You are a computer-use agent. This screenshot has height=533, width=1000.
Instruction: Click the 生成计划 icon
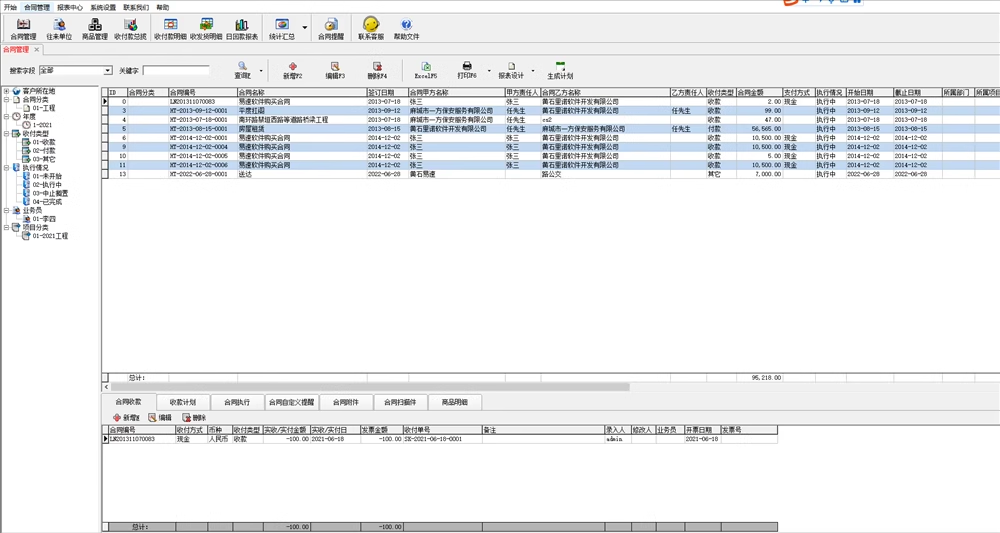pyautogui.click(x=560, y=70)
